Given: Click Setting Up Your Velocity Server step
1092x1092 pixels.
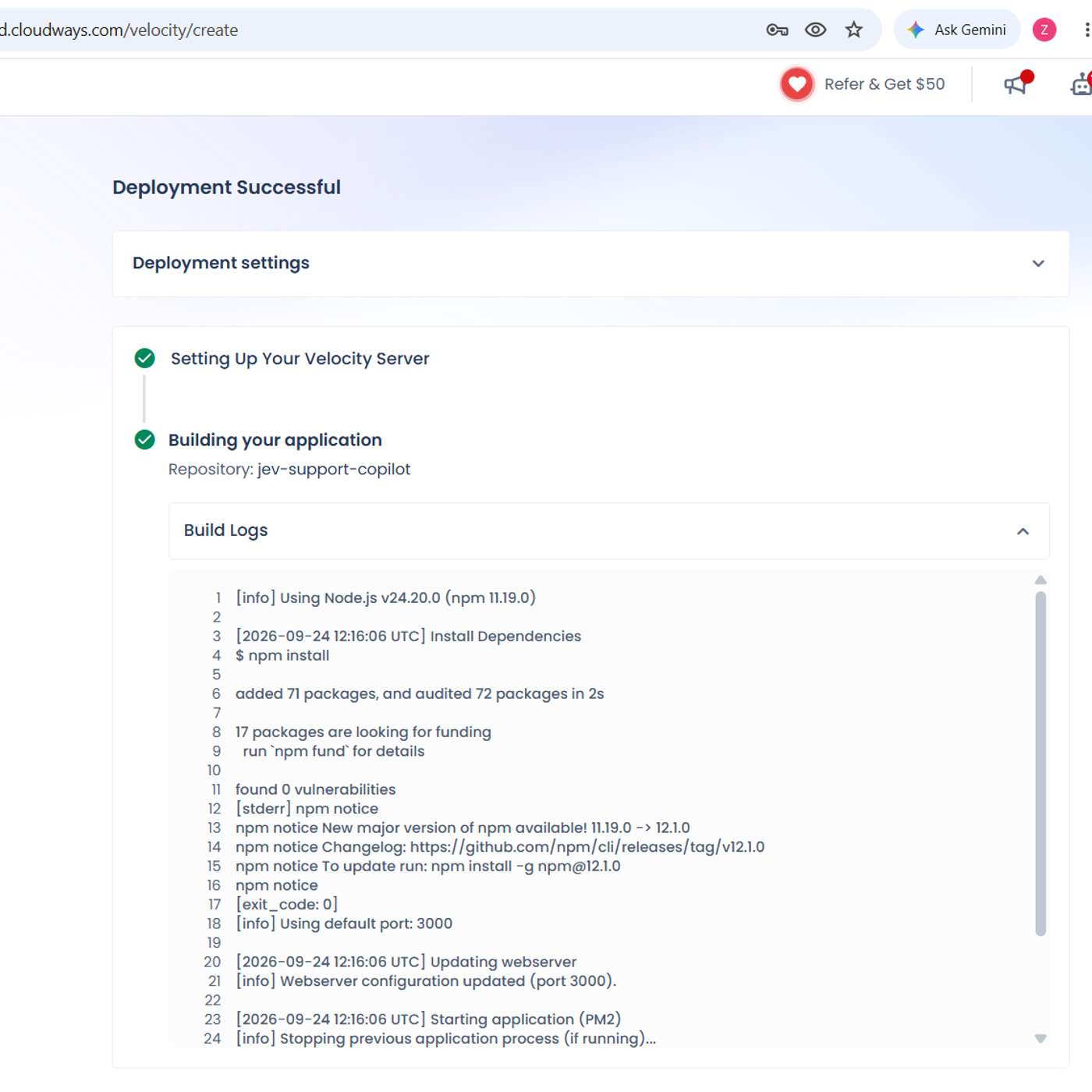Looking at the screenshot, I should [300, 359].
